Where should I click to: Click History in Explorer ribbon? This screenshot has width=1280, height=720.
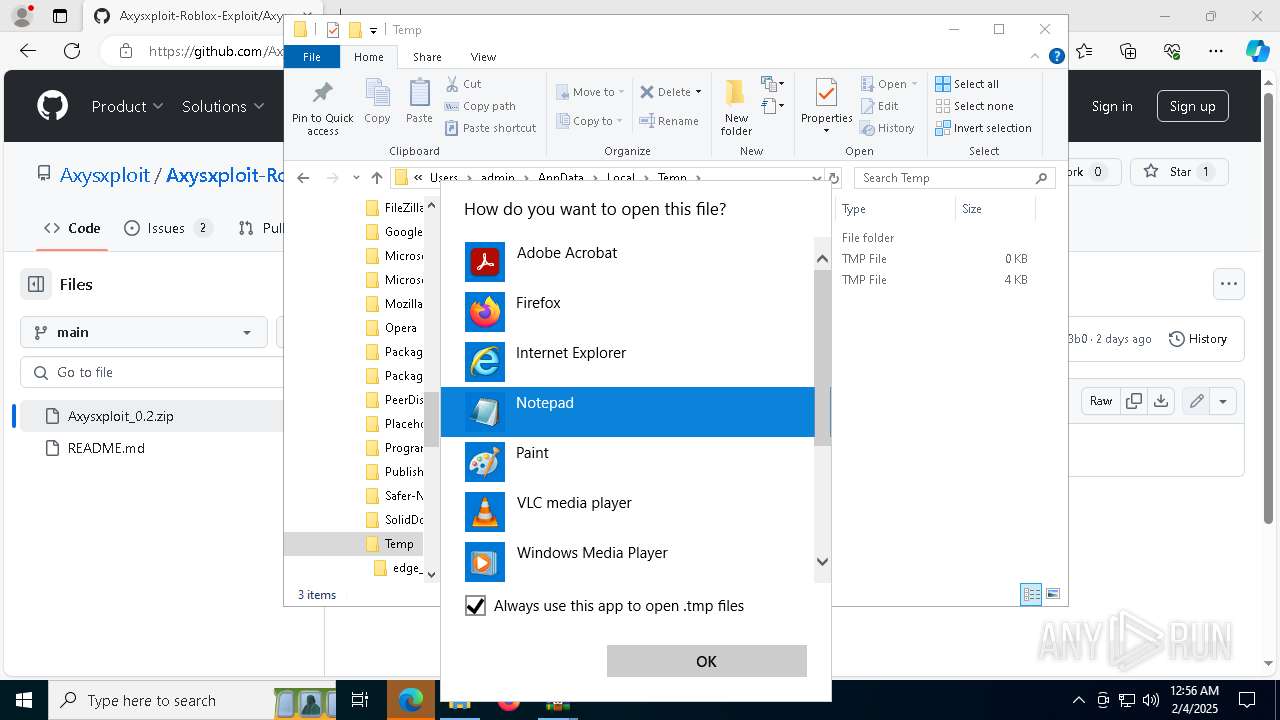(x=887, y=128)
